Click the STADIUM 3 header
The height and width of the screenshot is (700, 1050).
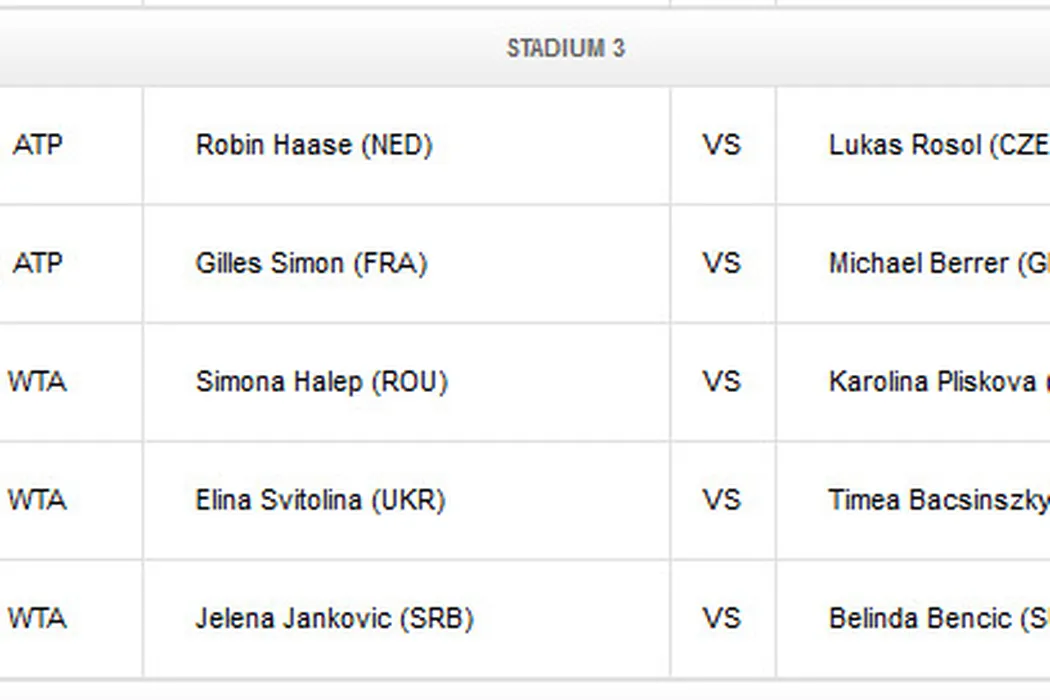tap(565, 48)
